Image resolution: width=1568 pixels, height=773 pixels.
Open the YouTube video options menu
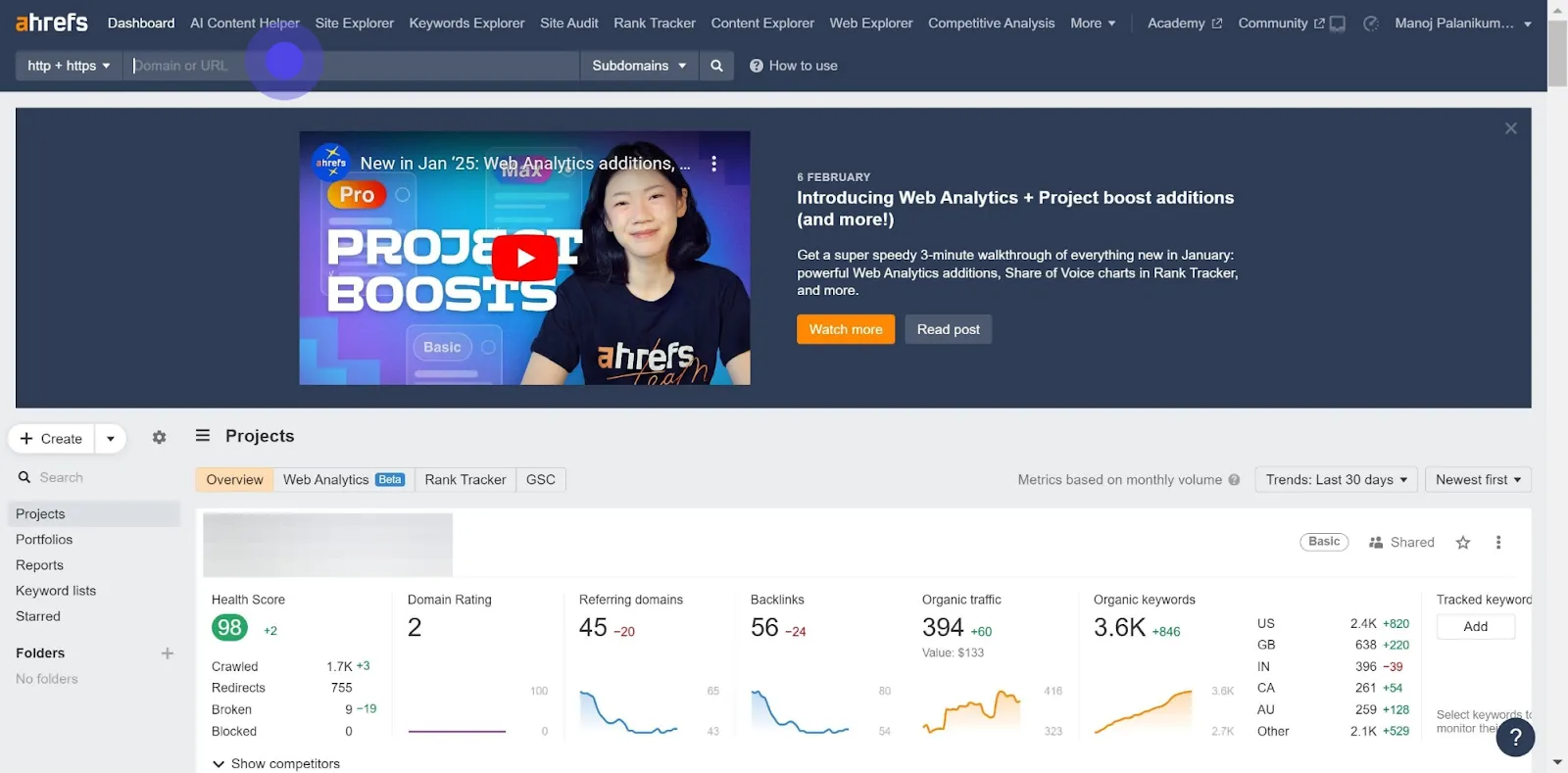(x=713, y=164)
